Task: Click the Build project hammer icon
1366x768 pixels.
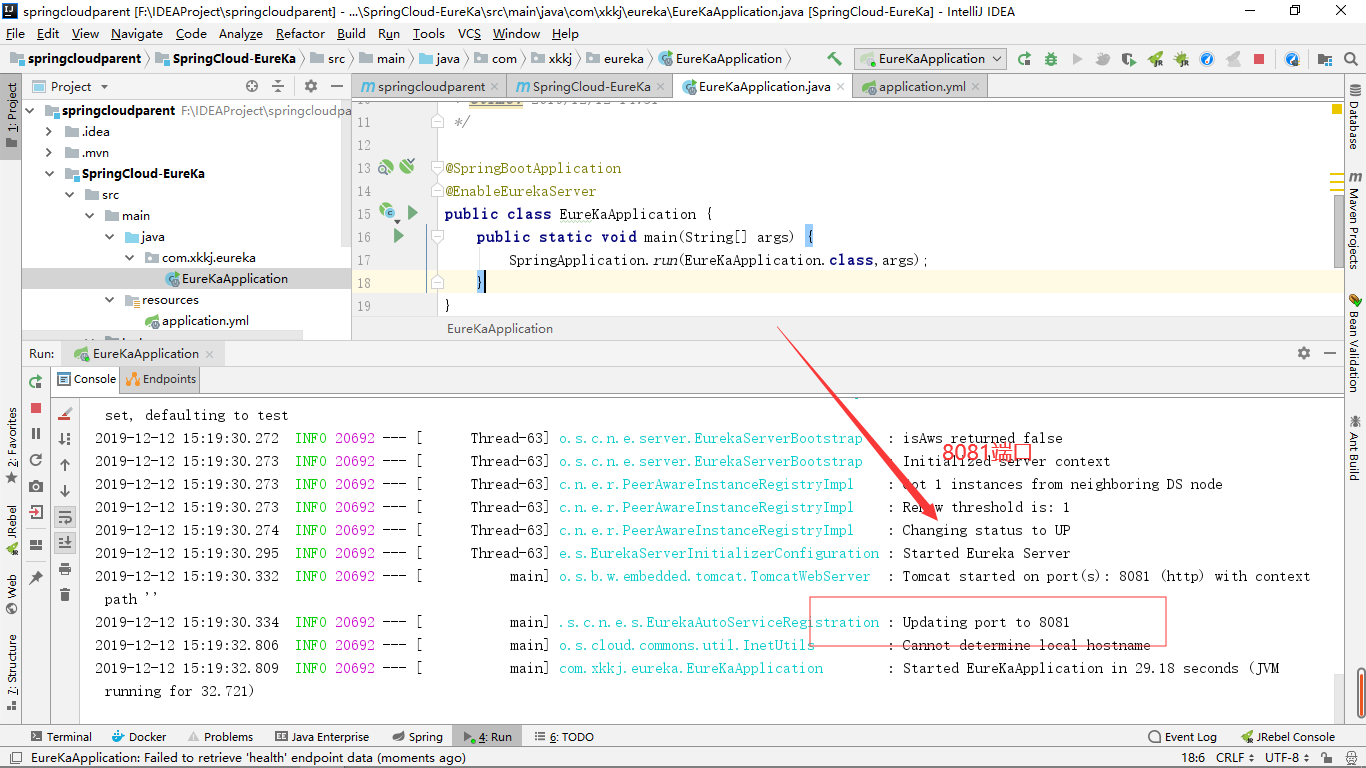Action: 834,59
